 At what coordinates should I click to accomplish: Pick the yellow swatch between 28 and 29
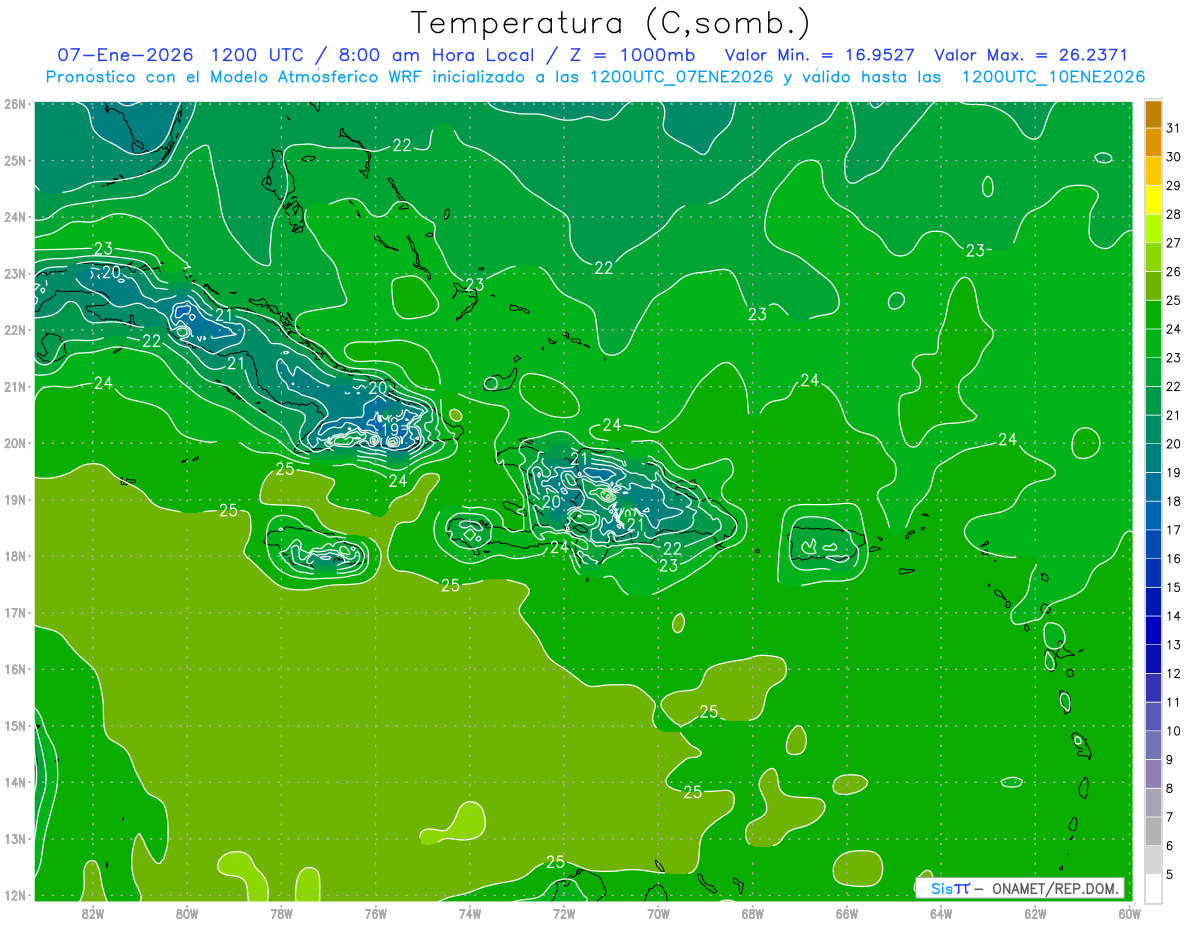(x=1153, y=201)
